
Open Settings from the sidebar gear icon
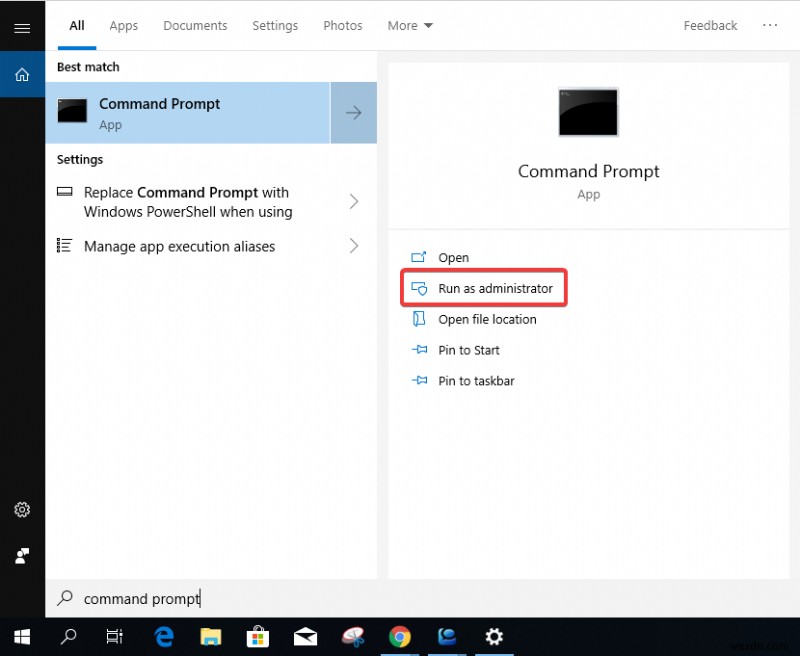click(x=22, y=509)
